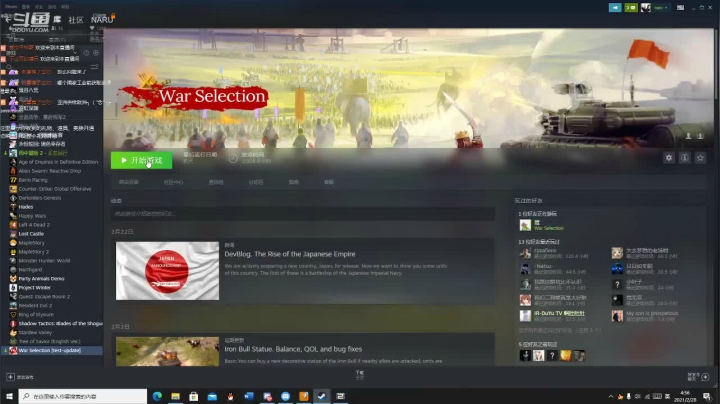Click the green friends notification icon
Image resolution: width=720 pixels, height=404 pixels.
coord(631,8)
